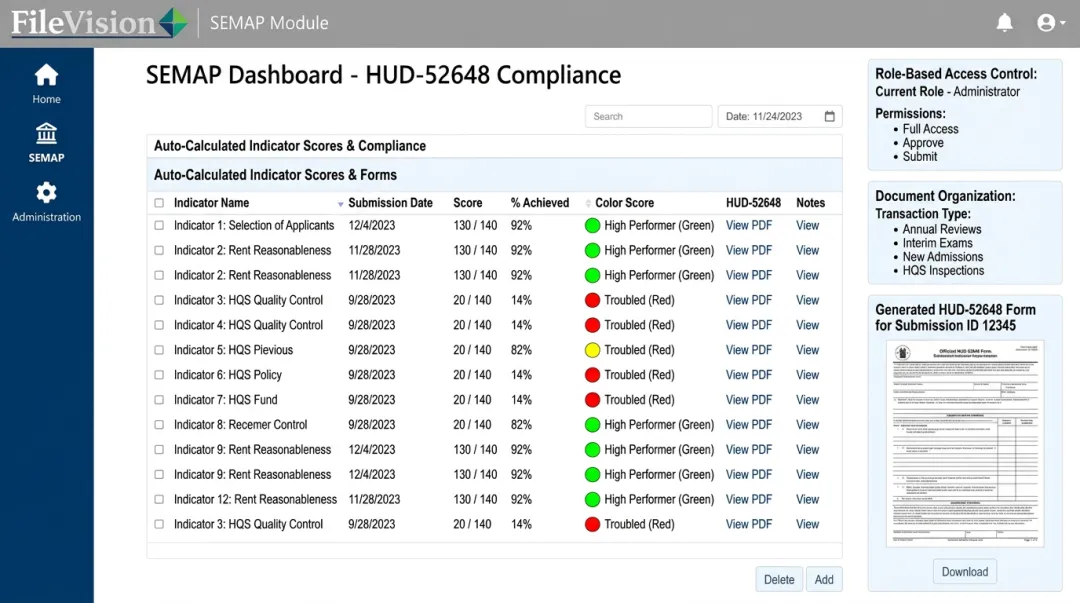Open the SEMAP building icon
The width and height of the screenshot is (1080, 603).
pos(46,133)
